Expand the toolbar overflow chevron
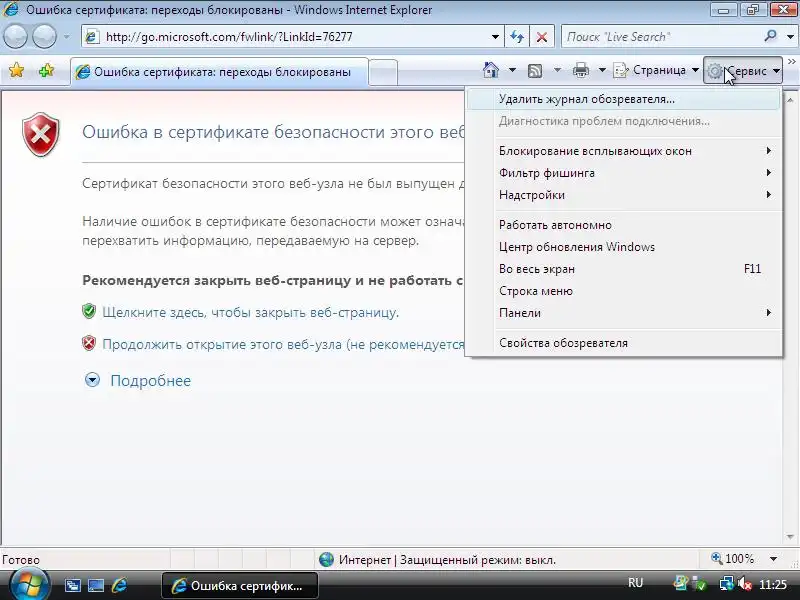This screenshot has height=600, width=800. point(791,62)
